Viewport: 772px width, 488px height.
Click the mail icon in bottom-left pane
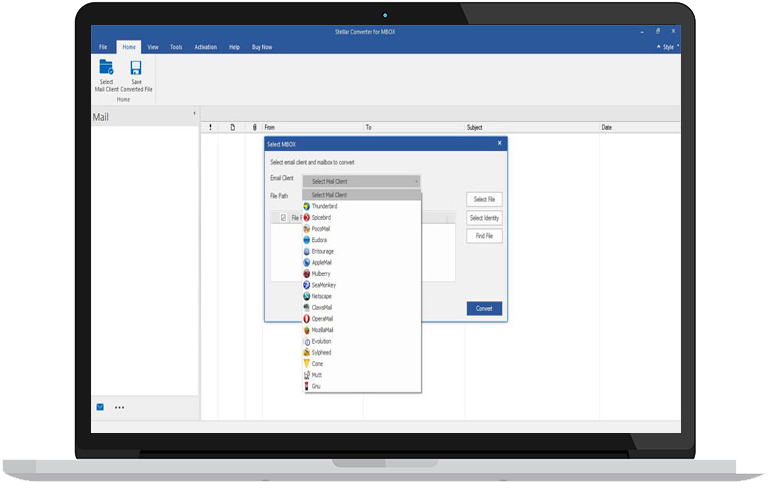(x=100, y=407)
